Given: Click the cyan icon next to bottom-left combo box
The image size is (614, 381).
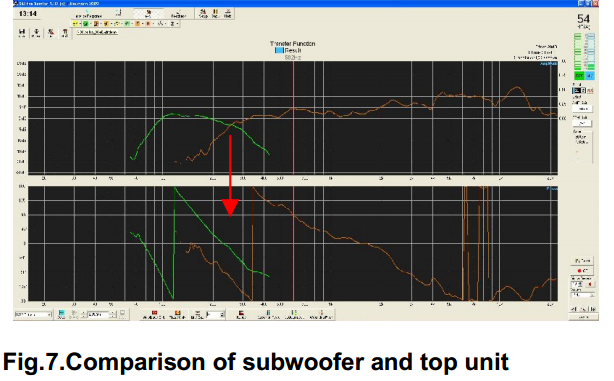Looking at the screenshot, I should tap(61, 314).
